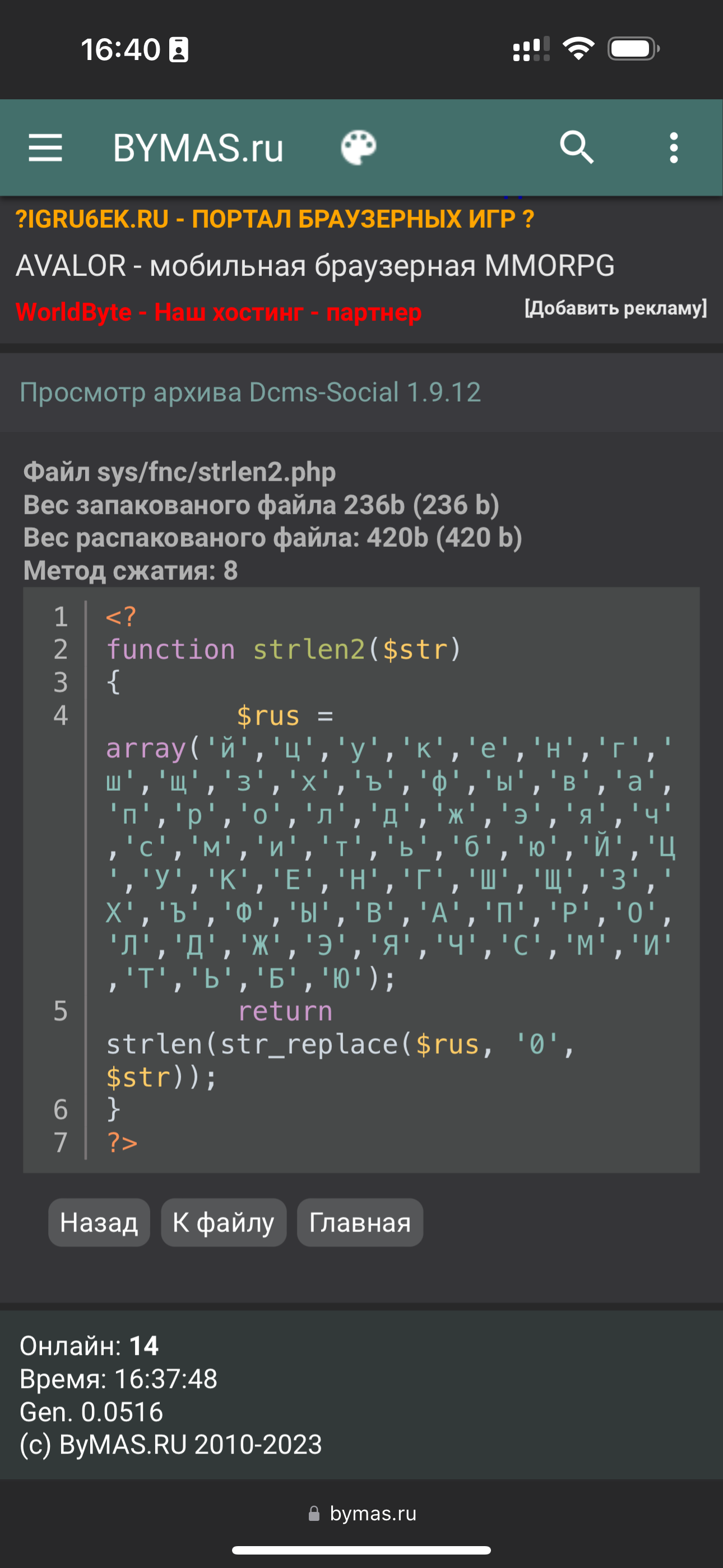Tap the battery status icon
The height and width of the screenshot is (1568, 723).
pos(633,49)
